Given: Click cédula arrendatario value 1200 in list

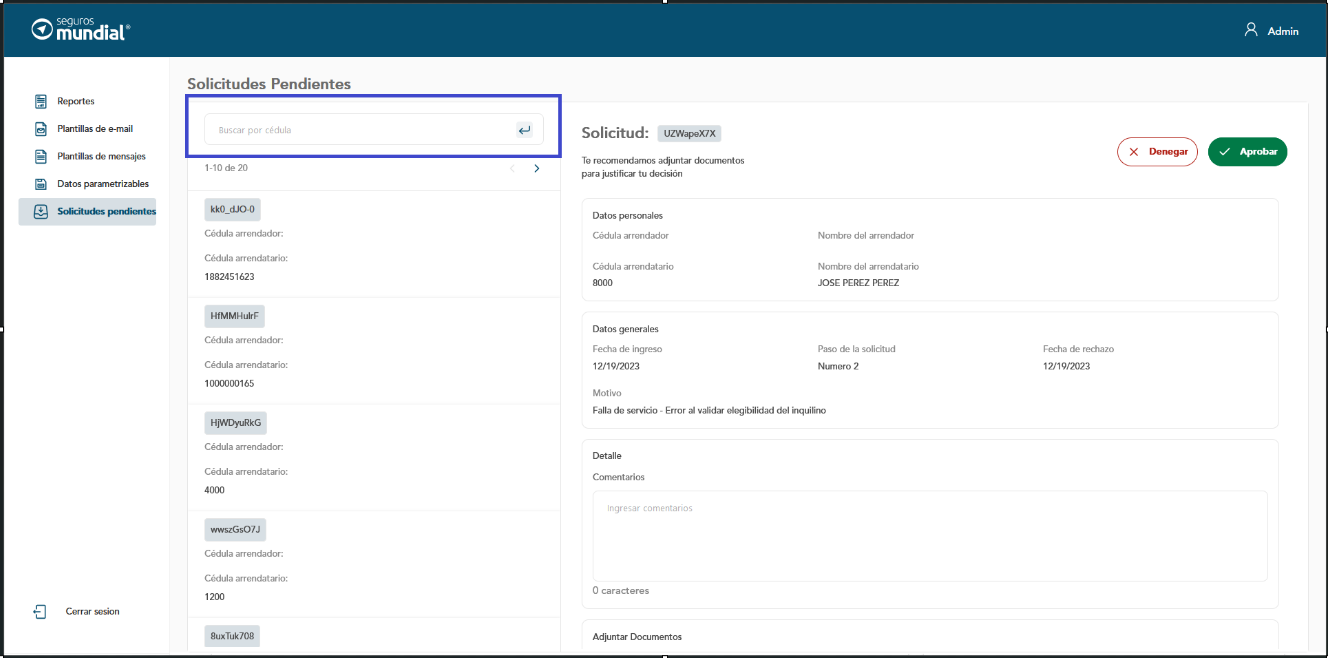Looking at the screenshot, I should (x=214, y=597).
